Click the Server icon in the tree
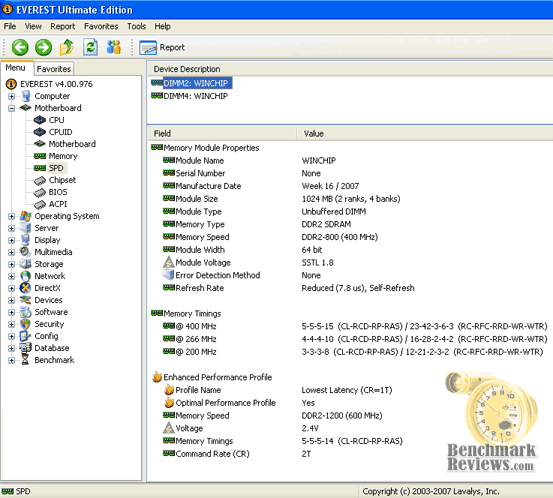This screenshot has width=553, height=498. (25, 228)
